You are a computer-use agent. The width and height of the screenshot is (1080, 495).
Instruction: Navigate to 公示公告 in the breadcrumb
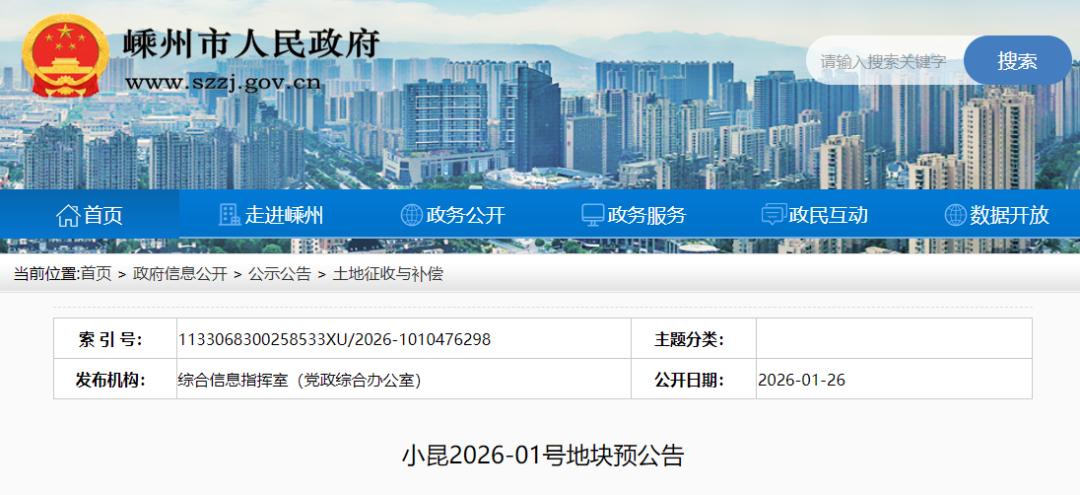[279, 274]
